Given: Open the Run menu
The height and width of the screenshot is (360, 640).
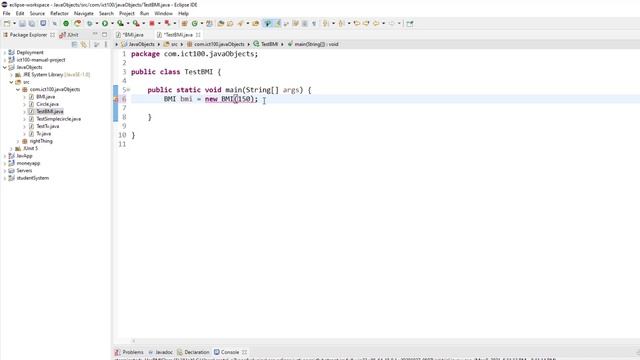Looking at the screenshot, I should pyautogui.click(x=144, y=13).
